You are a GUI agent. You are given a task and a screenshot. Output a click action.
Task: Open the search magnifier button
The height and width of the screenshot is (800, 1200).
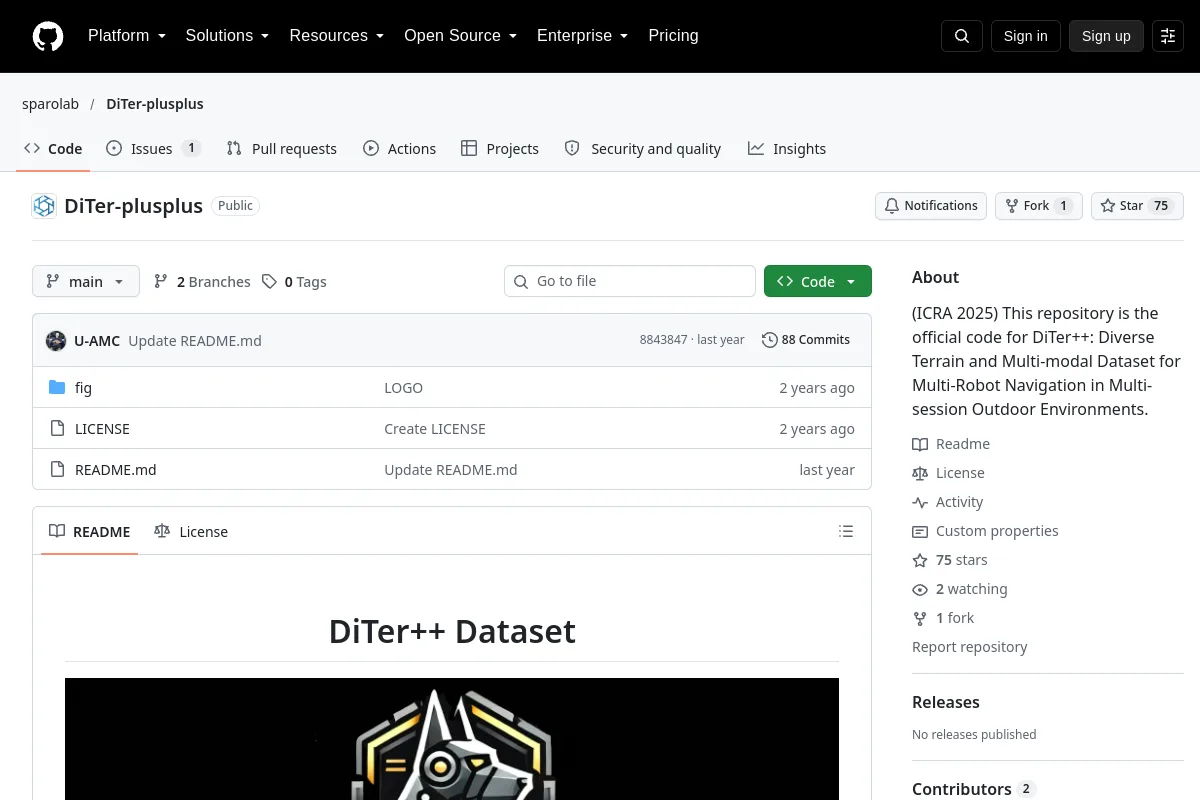point(962,36)
